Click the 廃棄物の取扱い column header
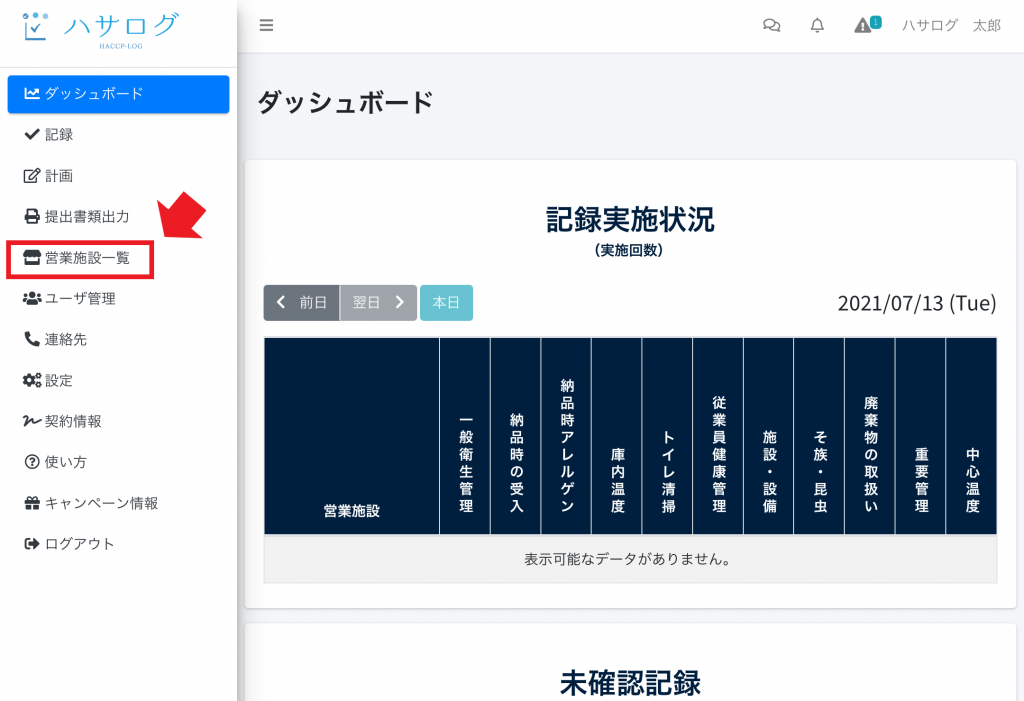 tap(870, 436)
